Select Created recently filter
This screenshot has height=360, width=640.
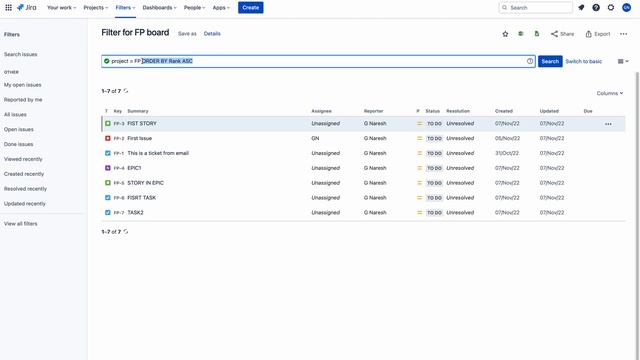coord(24,174)
